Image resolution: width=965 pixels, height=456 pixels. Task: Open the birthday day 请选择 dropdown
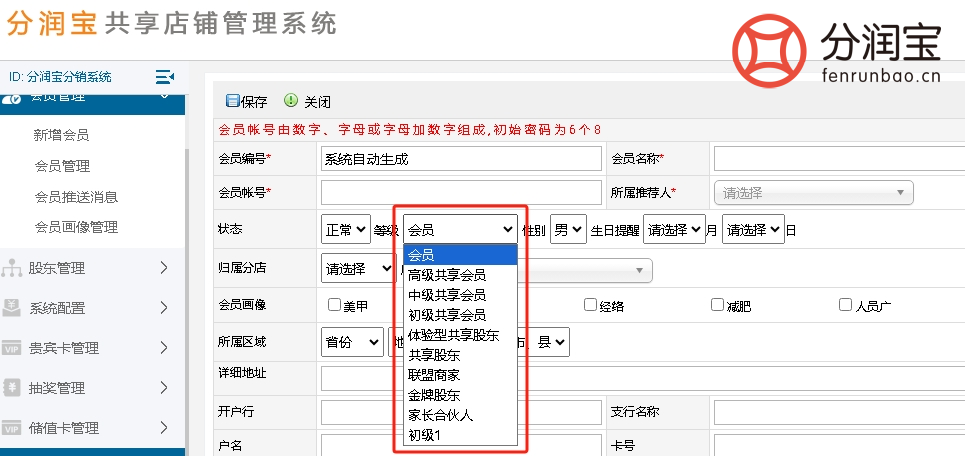753,230
